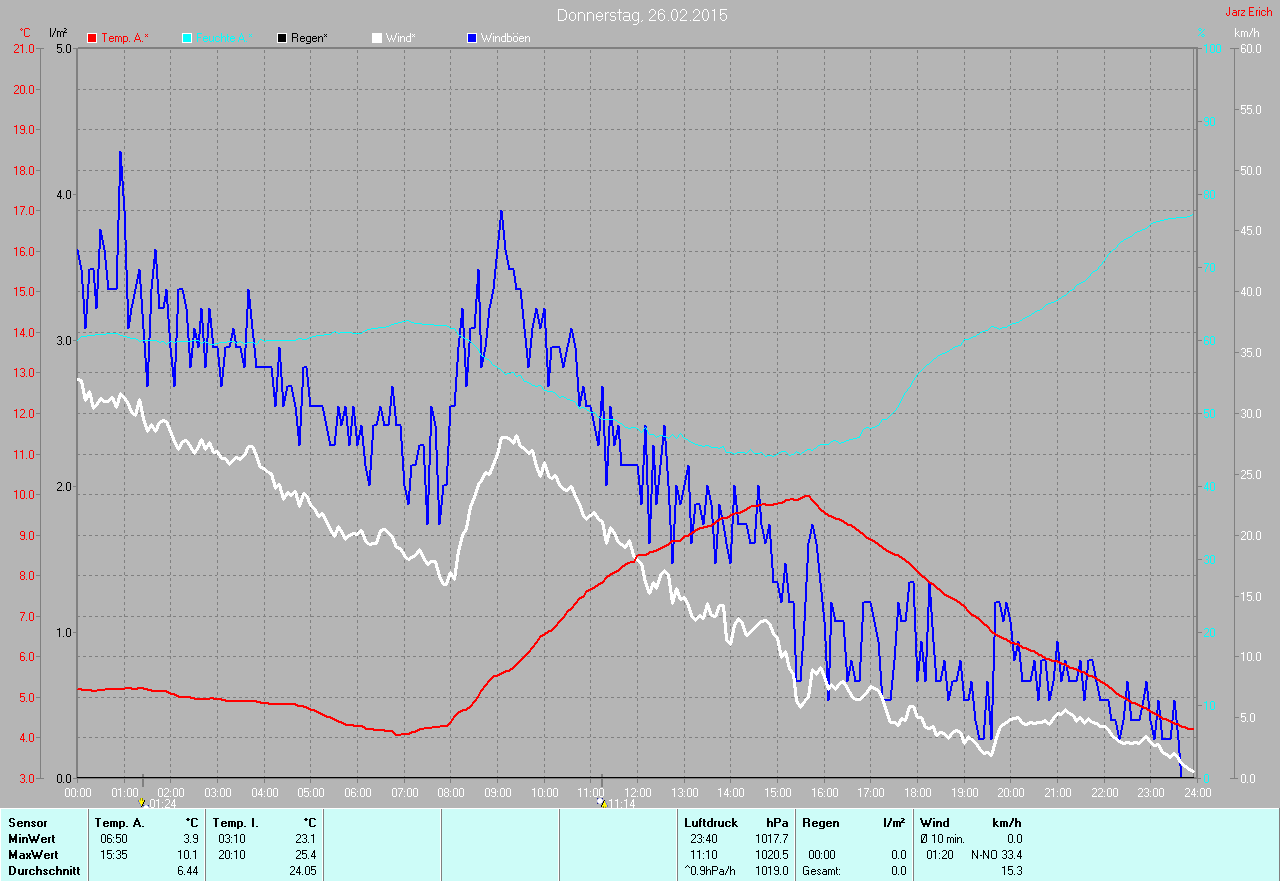
Task: Click the Temp. A. column header
Action: pos(119,823)
